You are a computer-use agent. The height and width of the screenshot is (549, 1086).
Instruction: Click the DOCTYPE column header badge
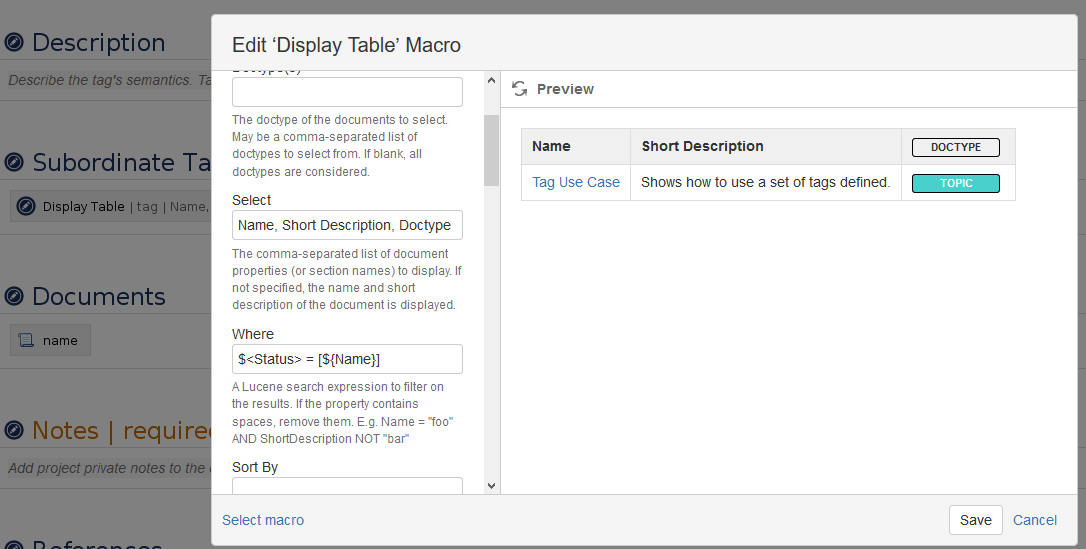click(x=956, y=147)
